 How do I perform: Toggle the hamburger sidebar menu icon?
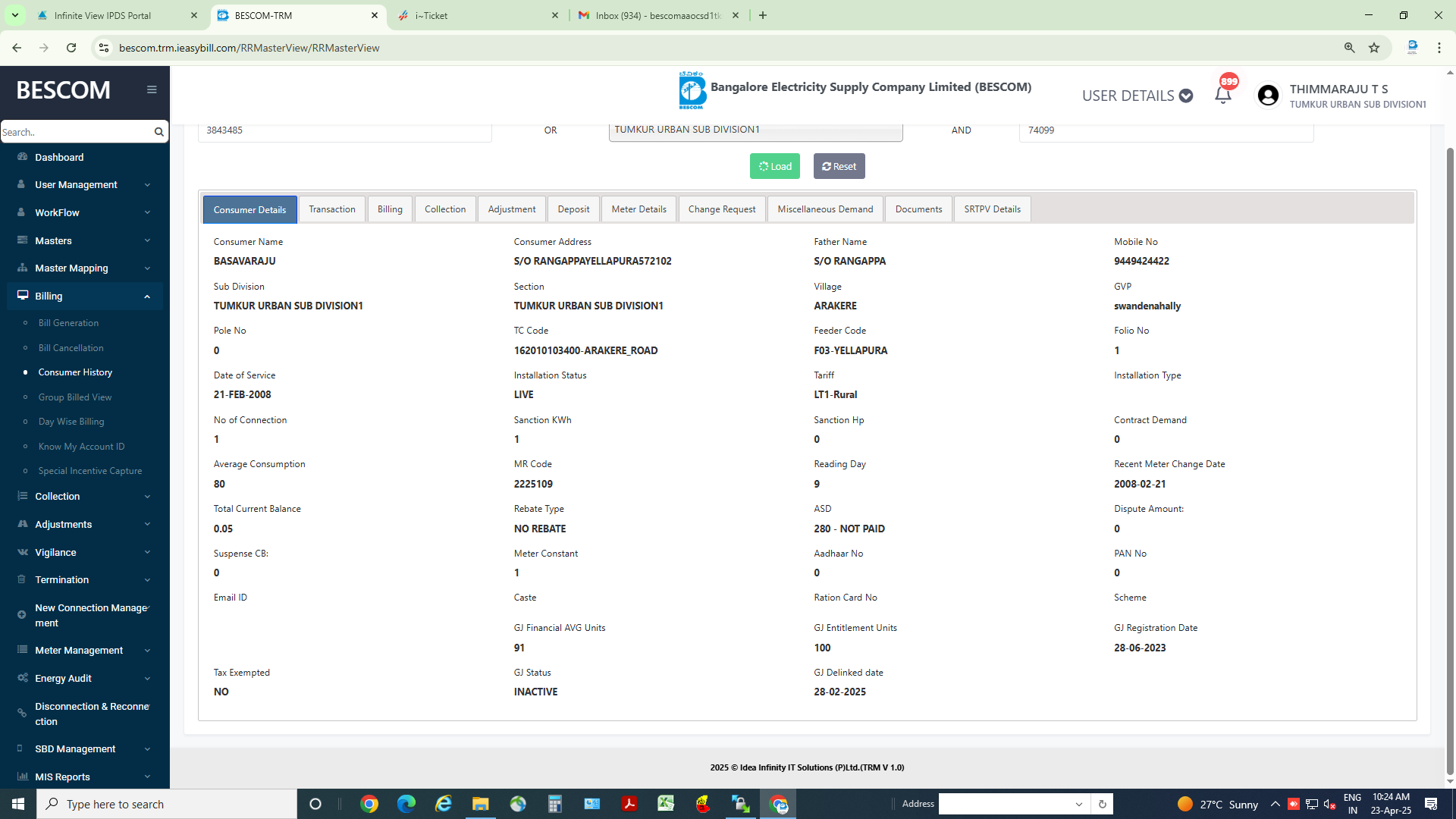(x=152, y=89)
